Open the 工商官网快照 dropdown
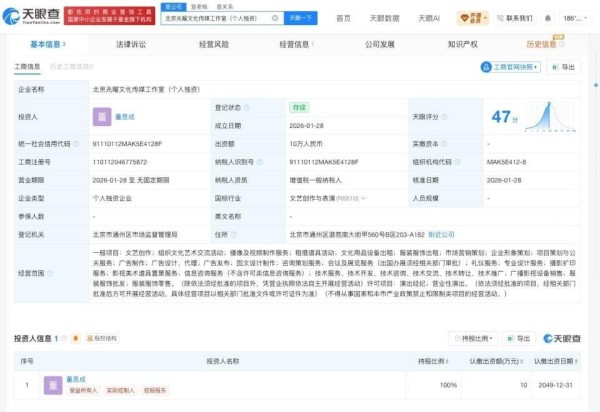 (x=510, y=67)
